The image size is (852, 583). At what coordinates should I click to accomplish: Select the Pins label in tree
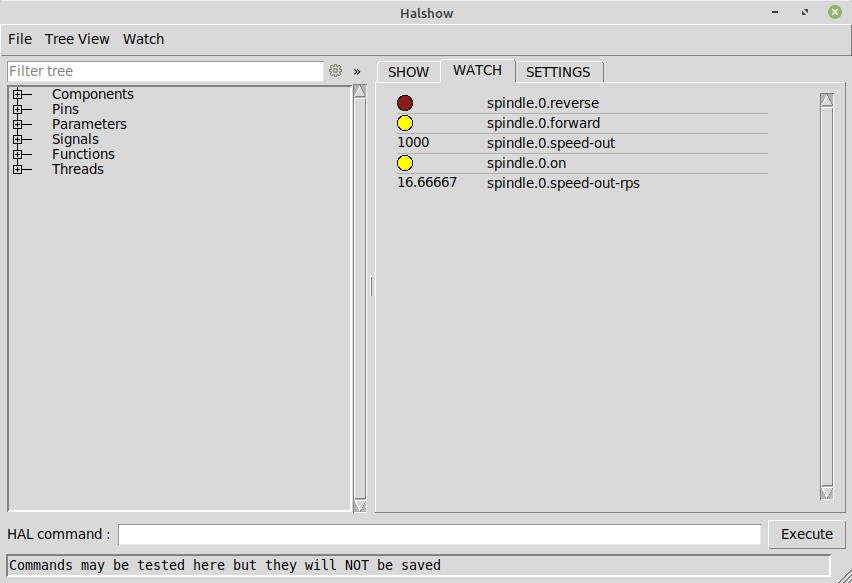[x=65, y=109]
